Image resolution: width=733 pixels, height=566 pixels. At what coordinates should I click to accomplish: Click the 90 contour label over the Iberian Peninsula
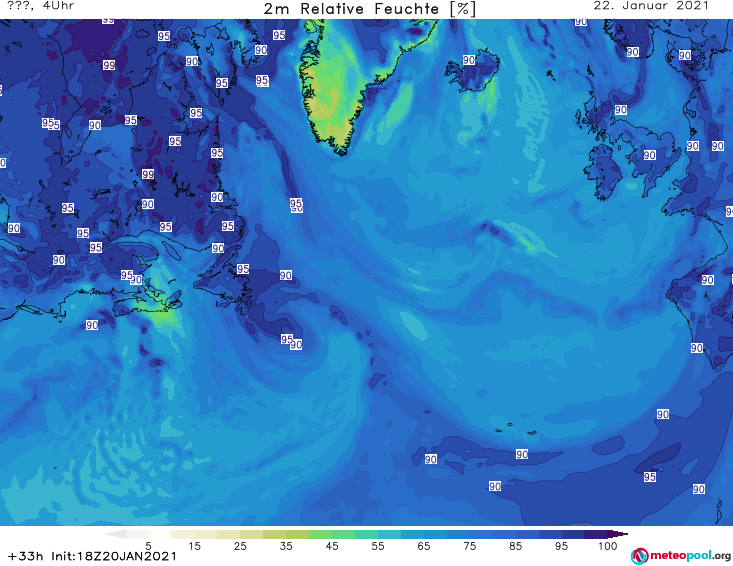(707, 280)
